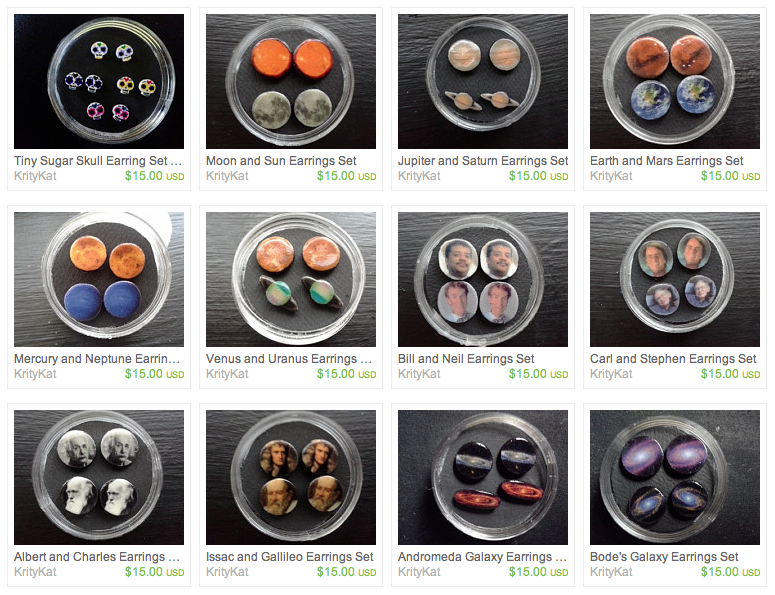
Task: Click the Moon and Sun Earrings Set title
Action: 281,161
